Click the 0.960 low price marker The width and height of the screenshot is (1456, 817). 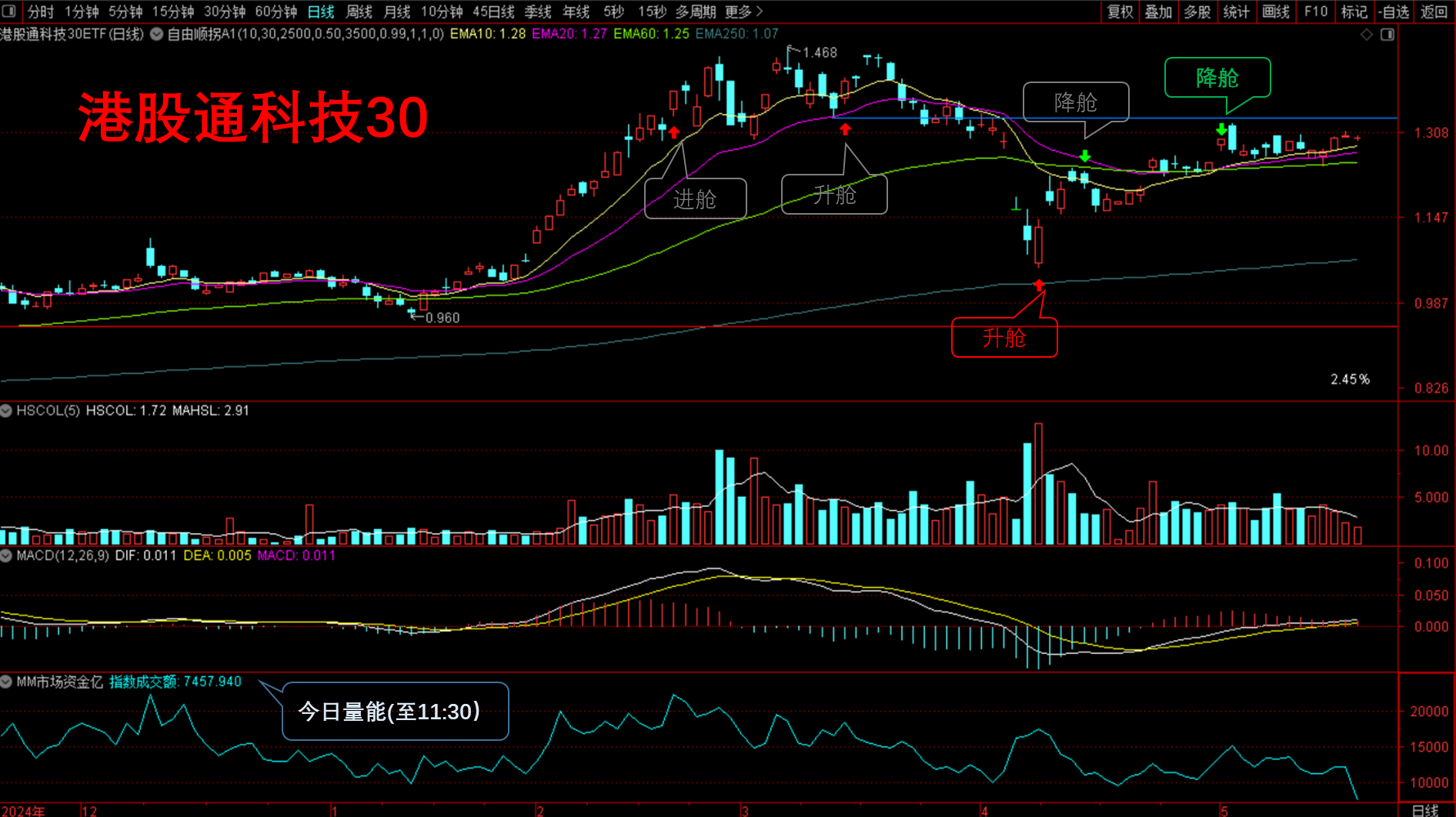tap(442, 318)
